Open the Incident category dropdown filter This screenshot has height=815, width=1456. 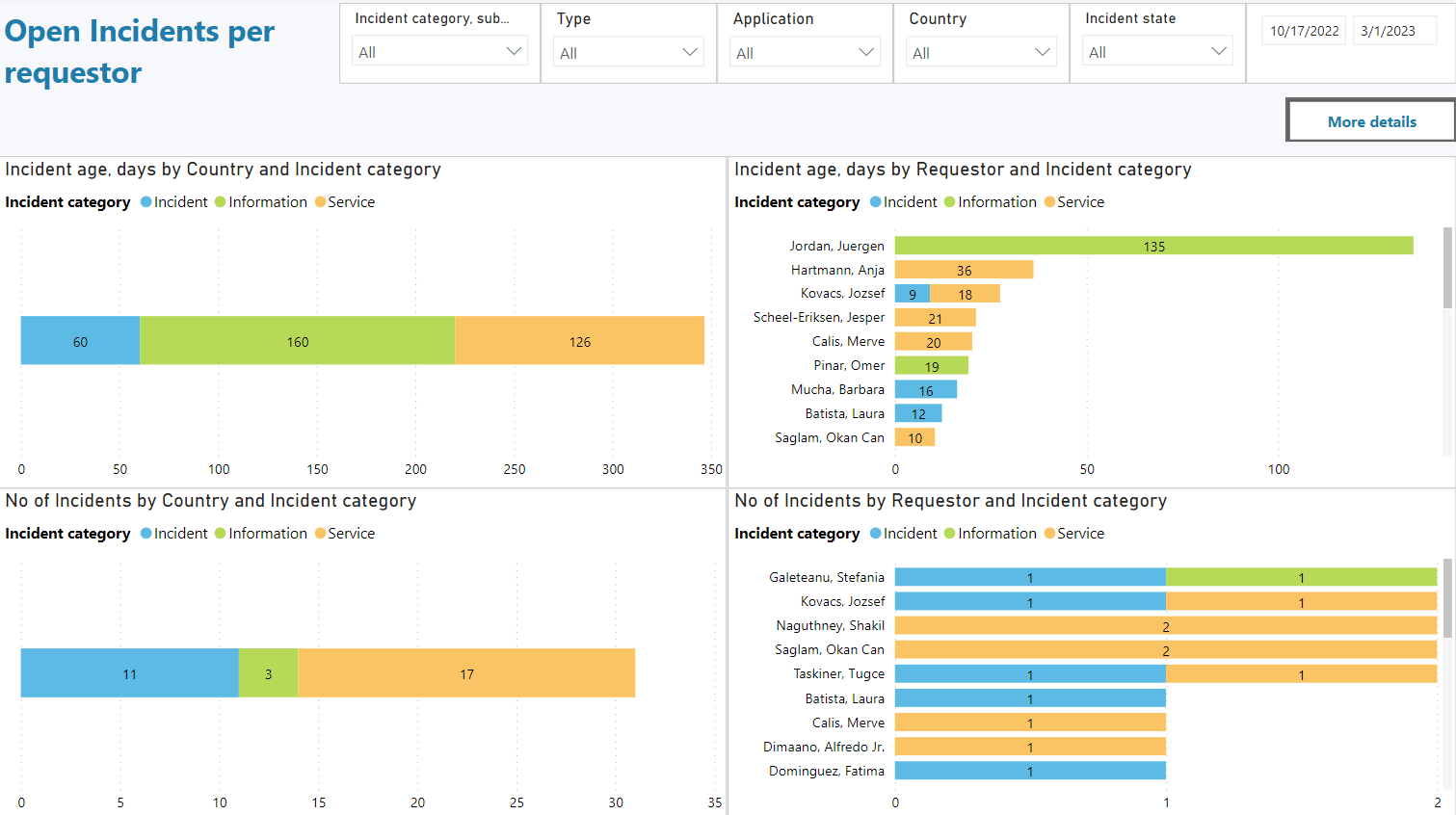pyautogui.click(x=439, y=52)
